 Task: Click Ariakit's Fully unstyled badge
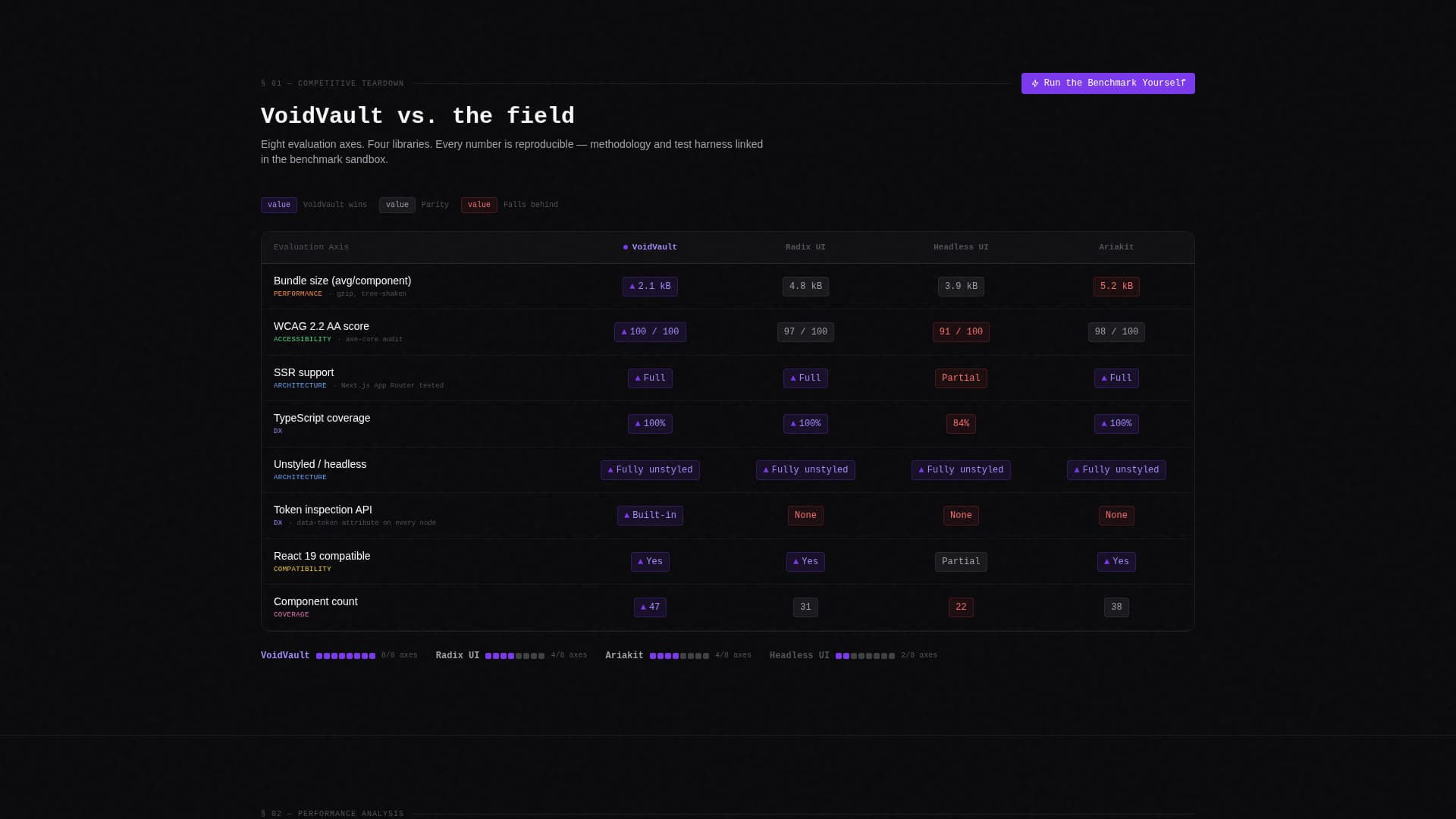[1116, 470]
